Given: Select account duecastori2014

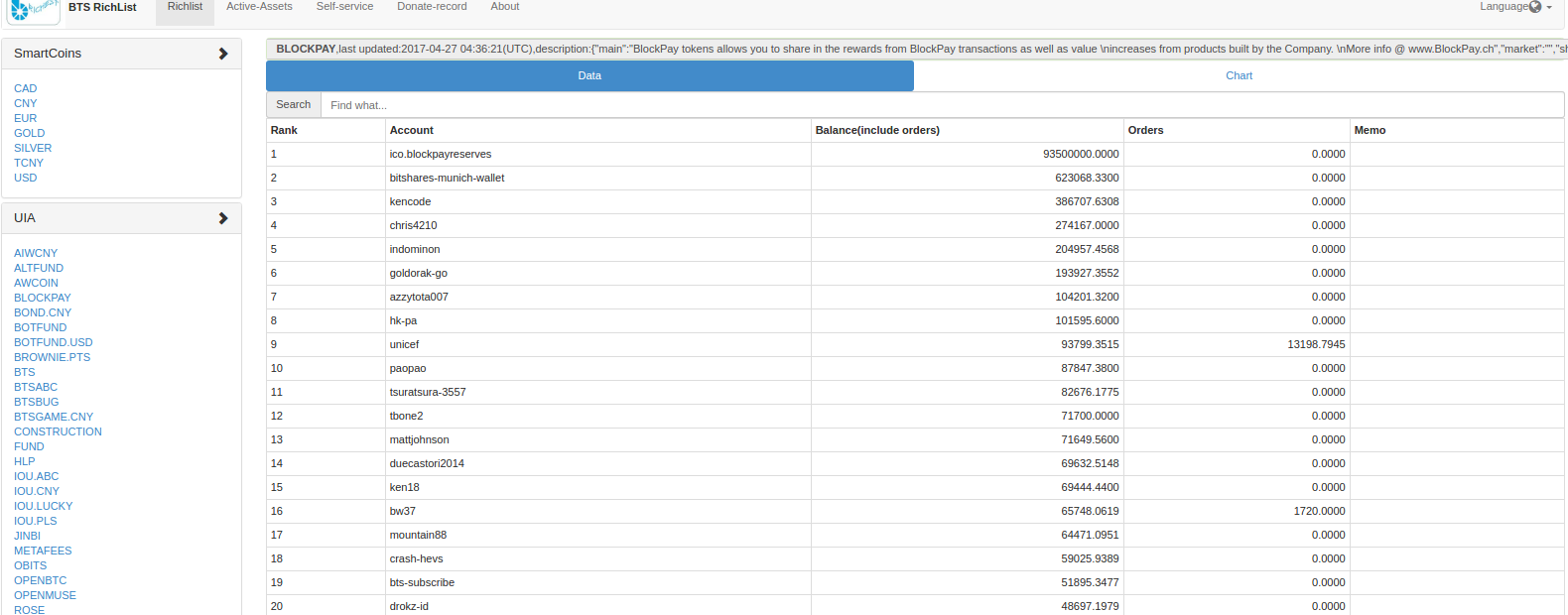Looking at the screenshot, I should click(427, 463).
